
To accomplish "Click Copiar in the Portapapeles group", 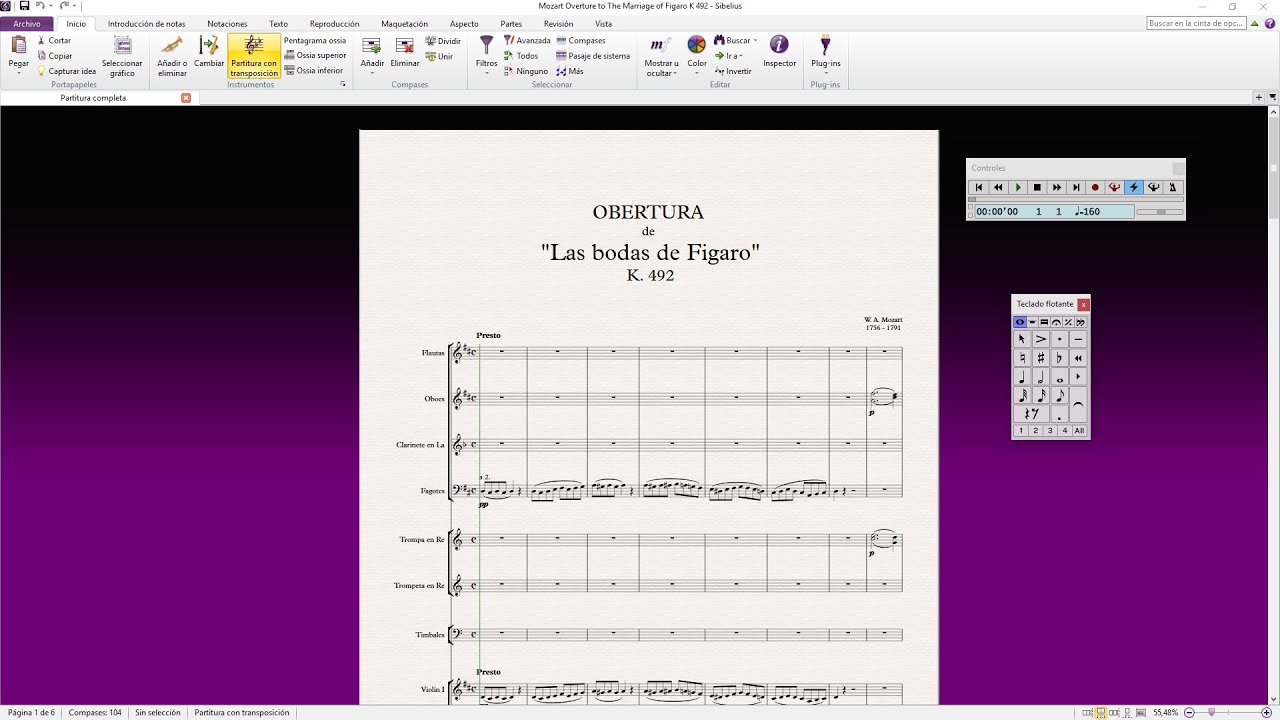I will click(54, 56).
